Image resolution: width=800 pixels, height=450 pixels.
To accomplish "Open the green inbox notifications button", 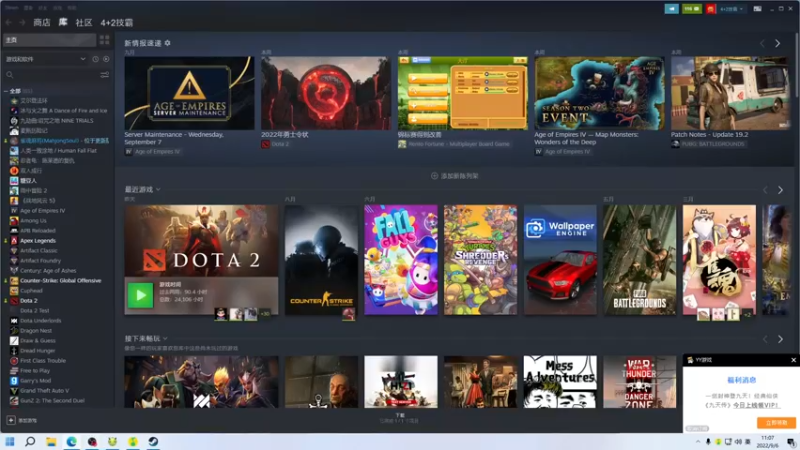I will click(692, 9).
